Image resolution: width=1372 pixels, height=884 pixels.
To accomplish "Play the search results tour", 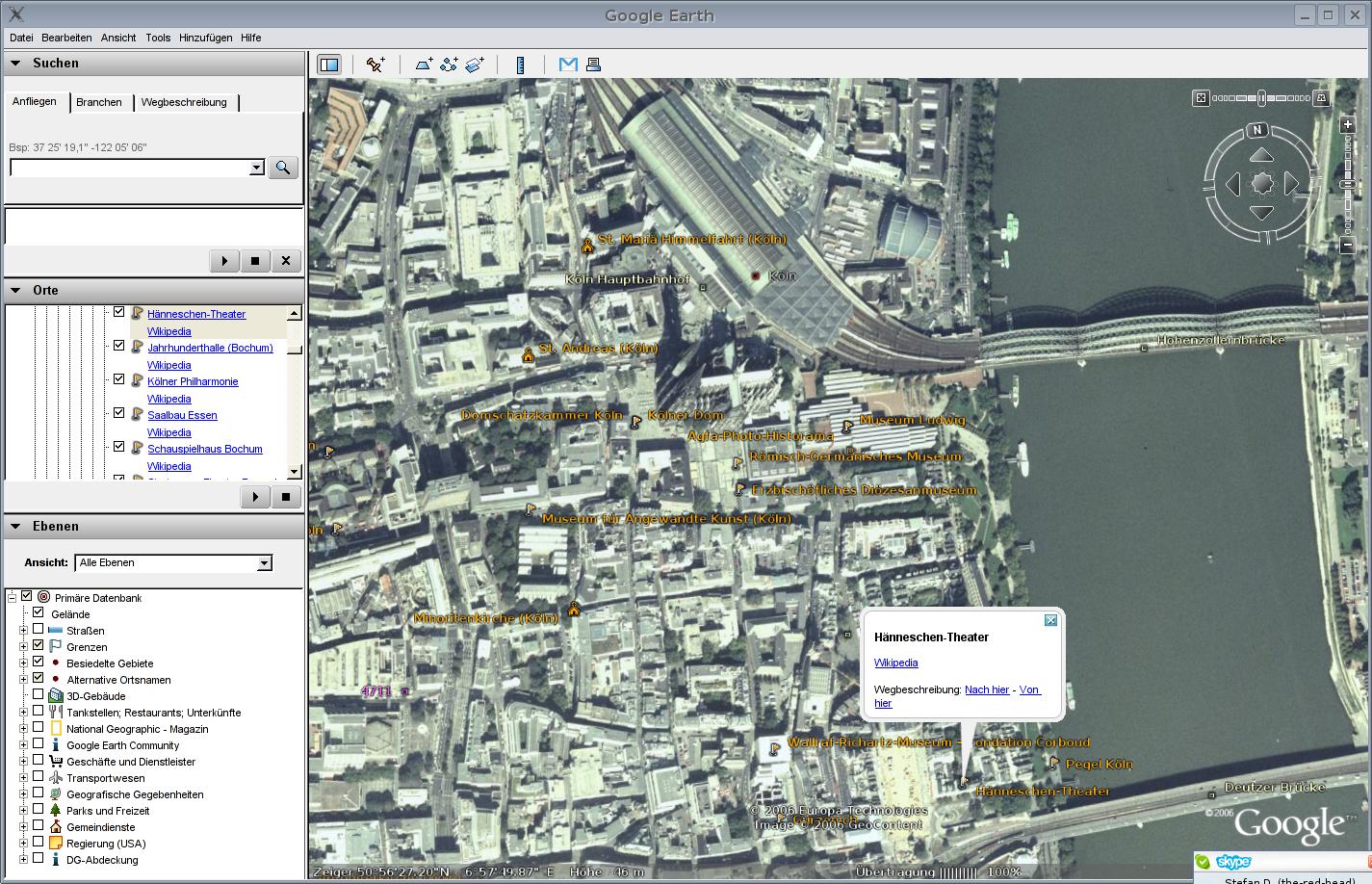I will pos(224,261).
